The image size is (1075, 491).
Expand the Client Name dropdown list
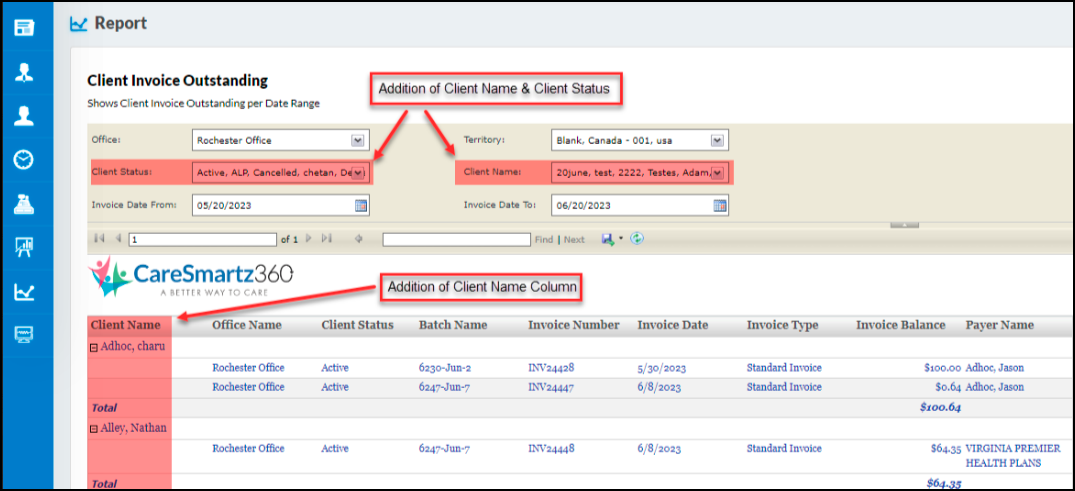coord(717,173)
